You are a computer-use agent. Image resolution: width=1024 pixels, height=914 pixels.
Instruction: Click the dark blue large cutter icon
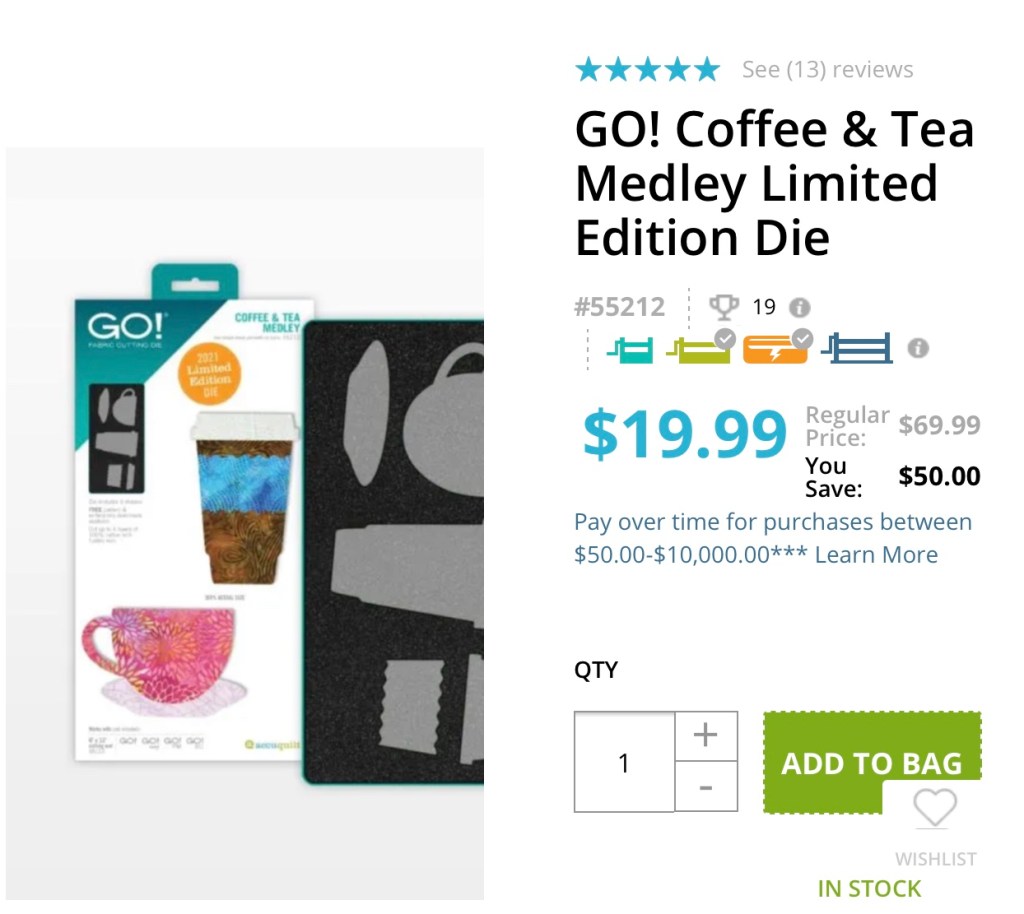click(856, 349)
